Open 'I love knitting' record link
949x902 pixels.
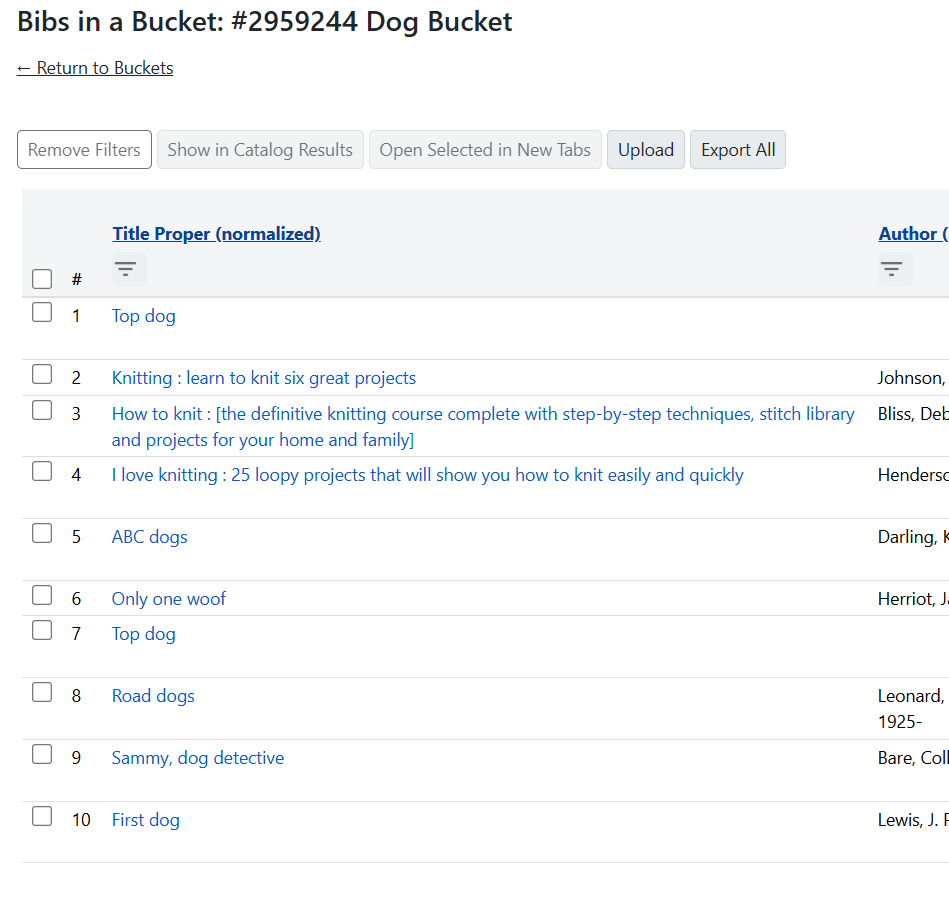pos(427,474)
